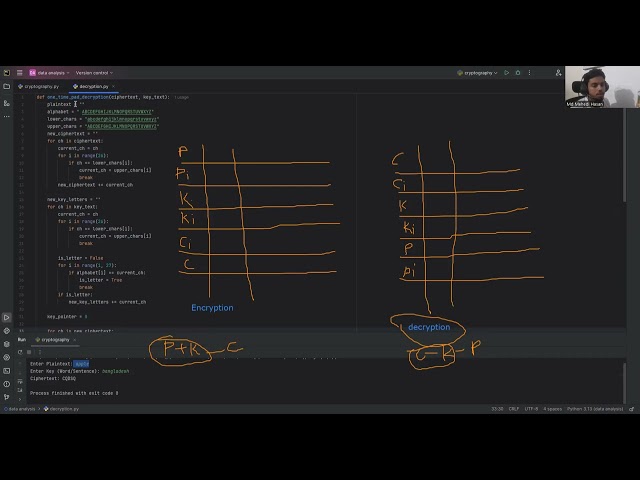Open Code With Me add-user icon

coord(558,73)
